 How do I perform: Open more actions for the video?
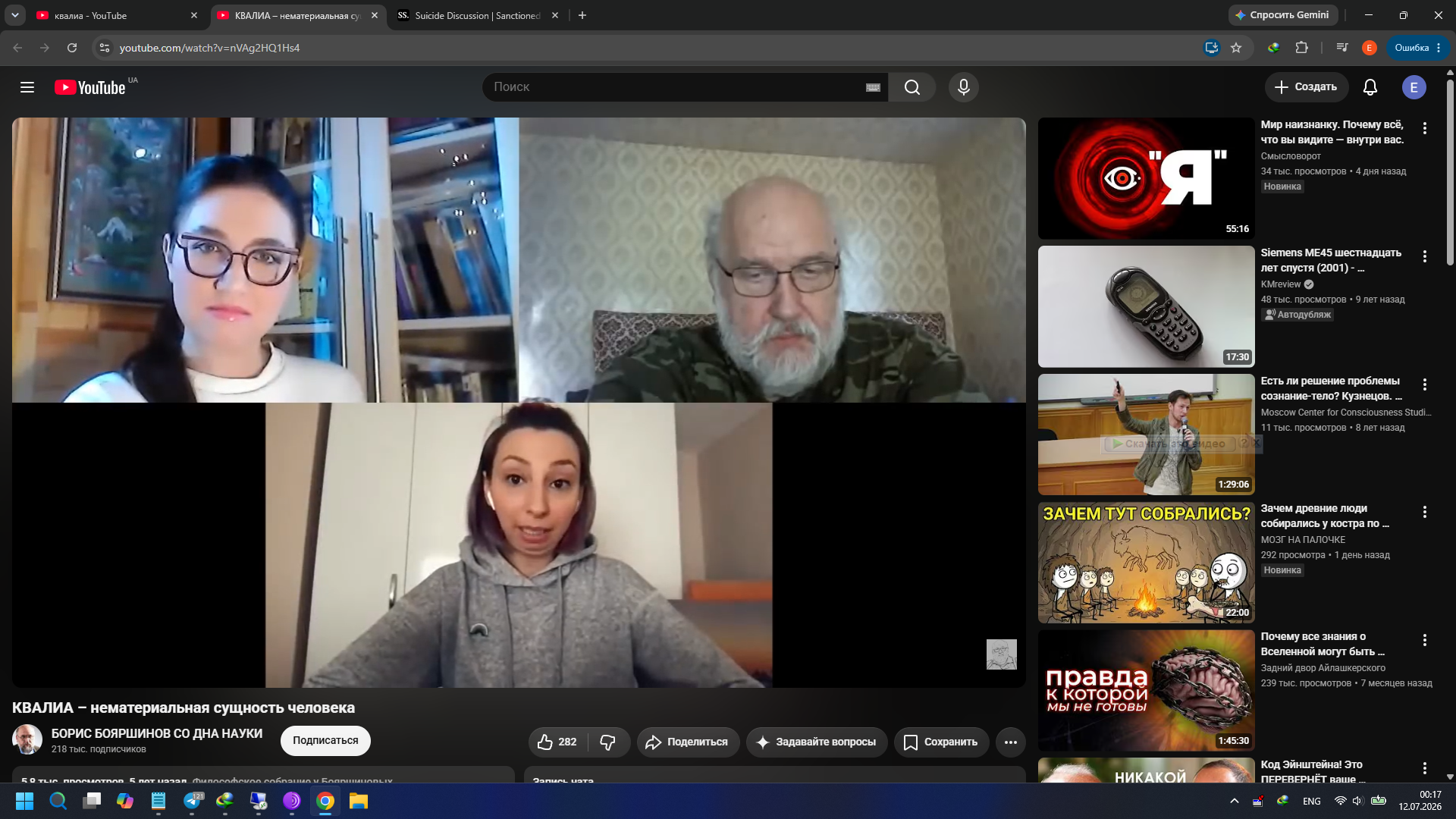[1010, 742]
